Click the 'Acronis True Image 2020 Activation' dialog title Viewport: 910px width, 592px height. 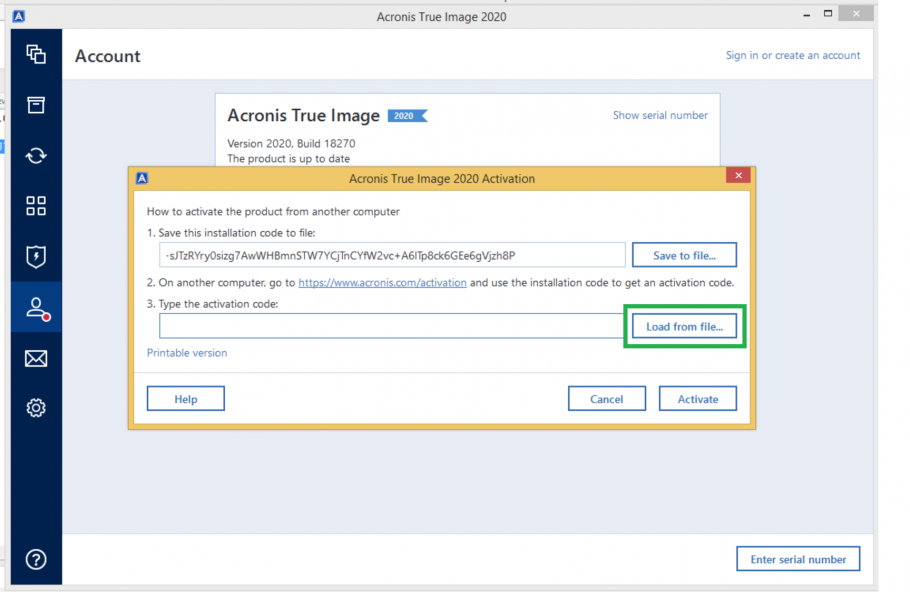[x=442, y=179]
